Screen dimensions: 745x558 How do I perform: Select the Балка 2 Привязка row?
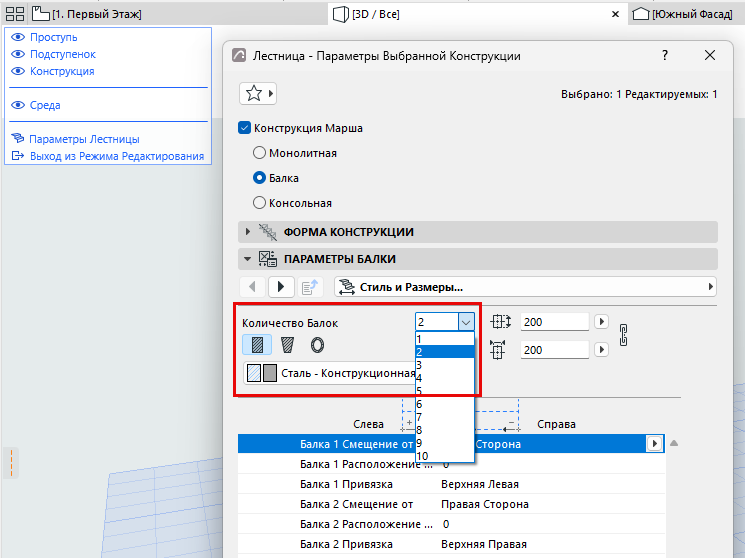451,544
